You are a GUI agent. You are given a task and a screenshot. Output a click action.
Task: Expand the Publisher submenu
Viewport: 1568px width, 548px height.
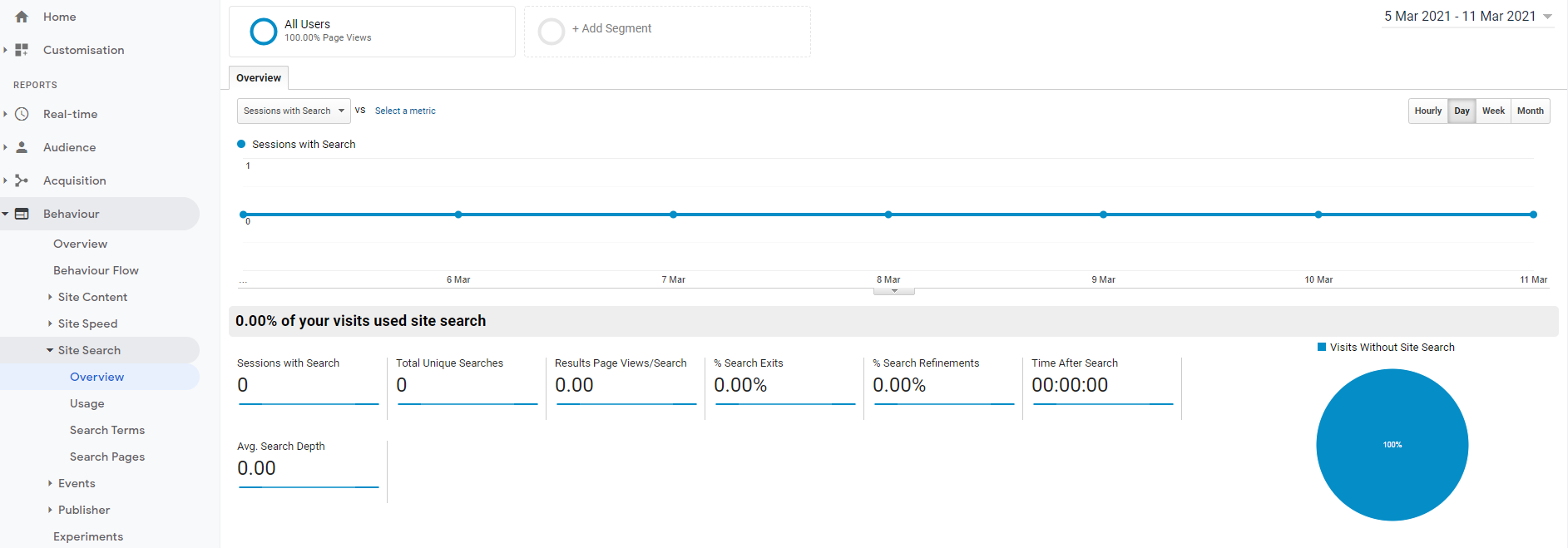click(x=50, y=510)
